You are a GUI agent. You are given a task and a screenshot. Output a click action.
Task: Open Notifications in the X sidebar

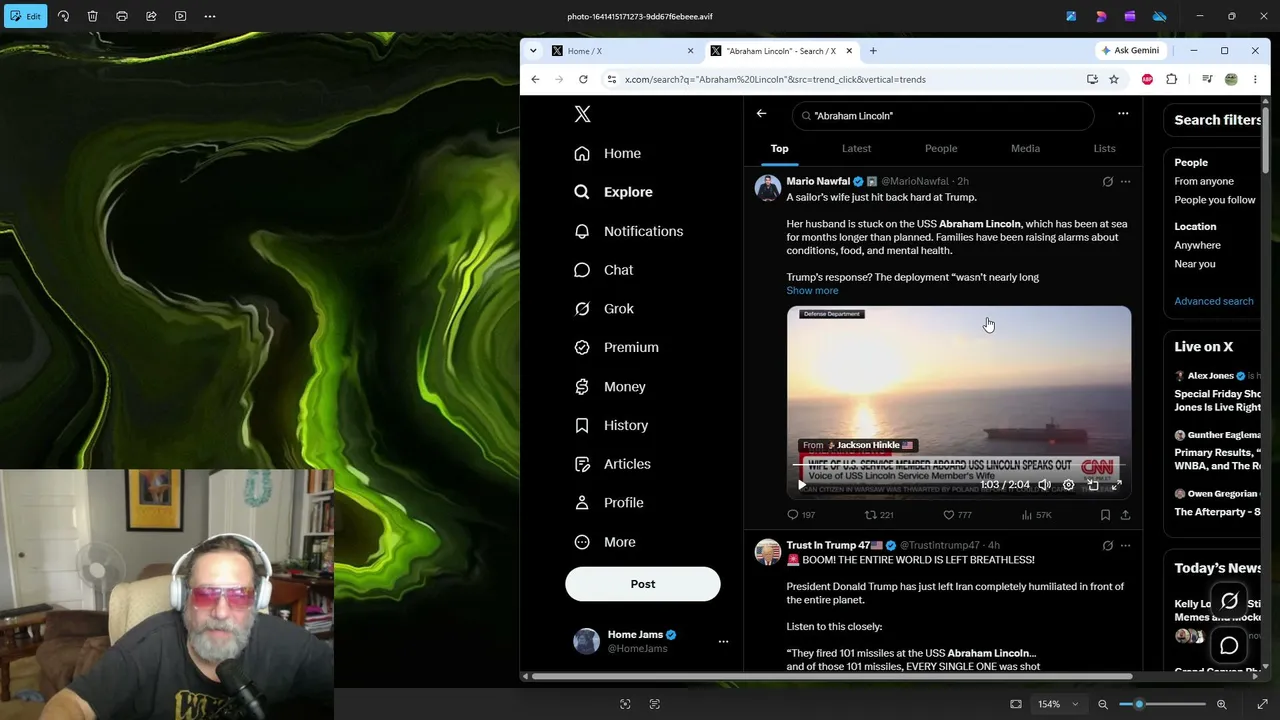click(x=628, y=231)
